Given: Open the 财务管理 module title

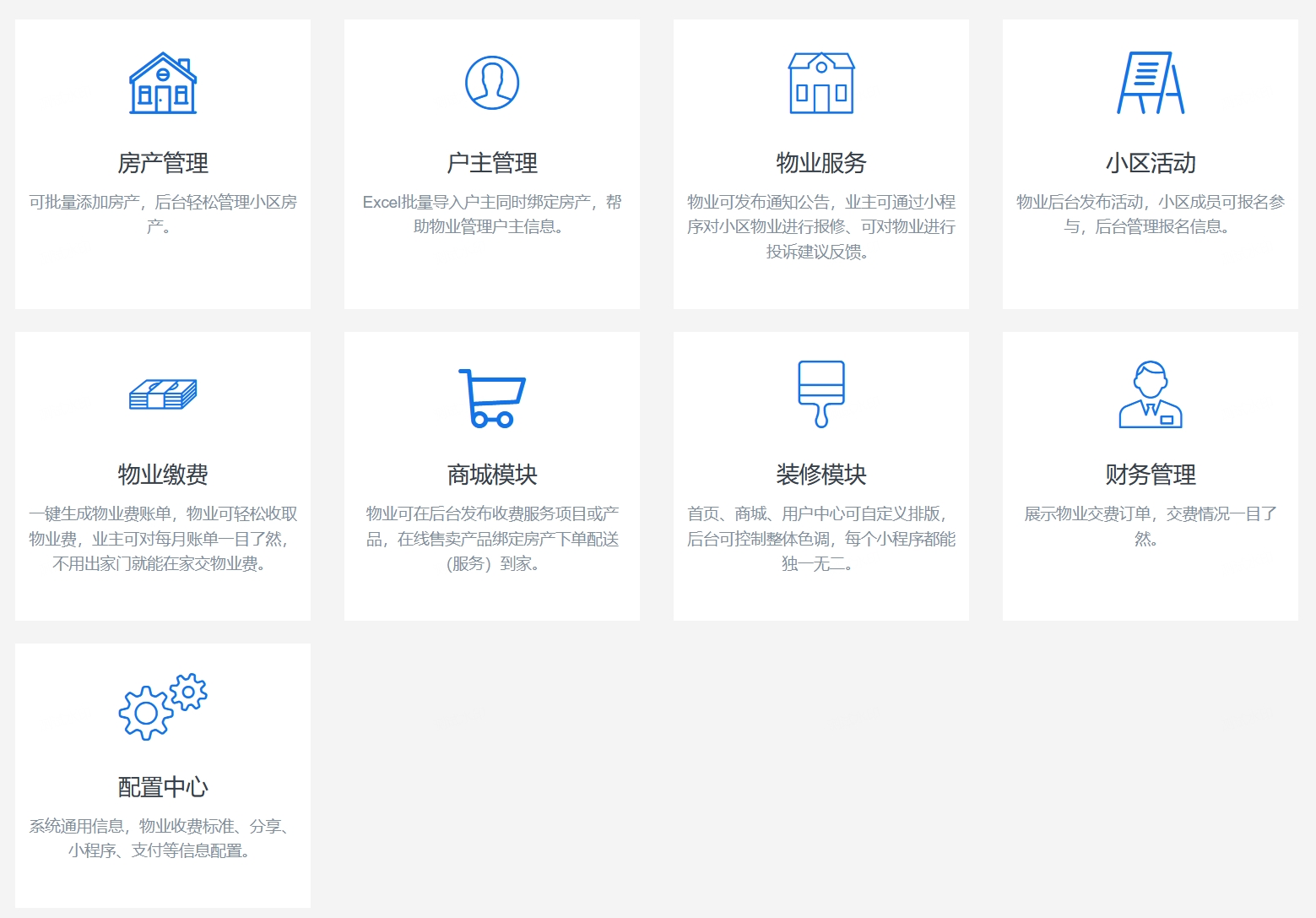Looking at the screenshot, I should pyautogui.click(x=1151, y=475).
